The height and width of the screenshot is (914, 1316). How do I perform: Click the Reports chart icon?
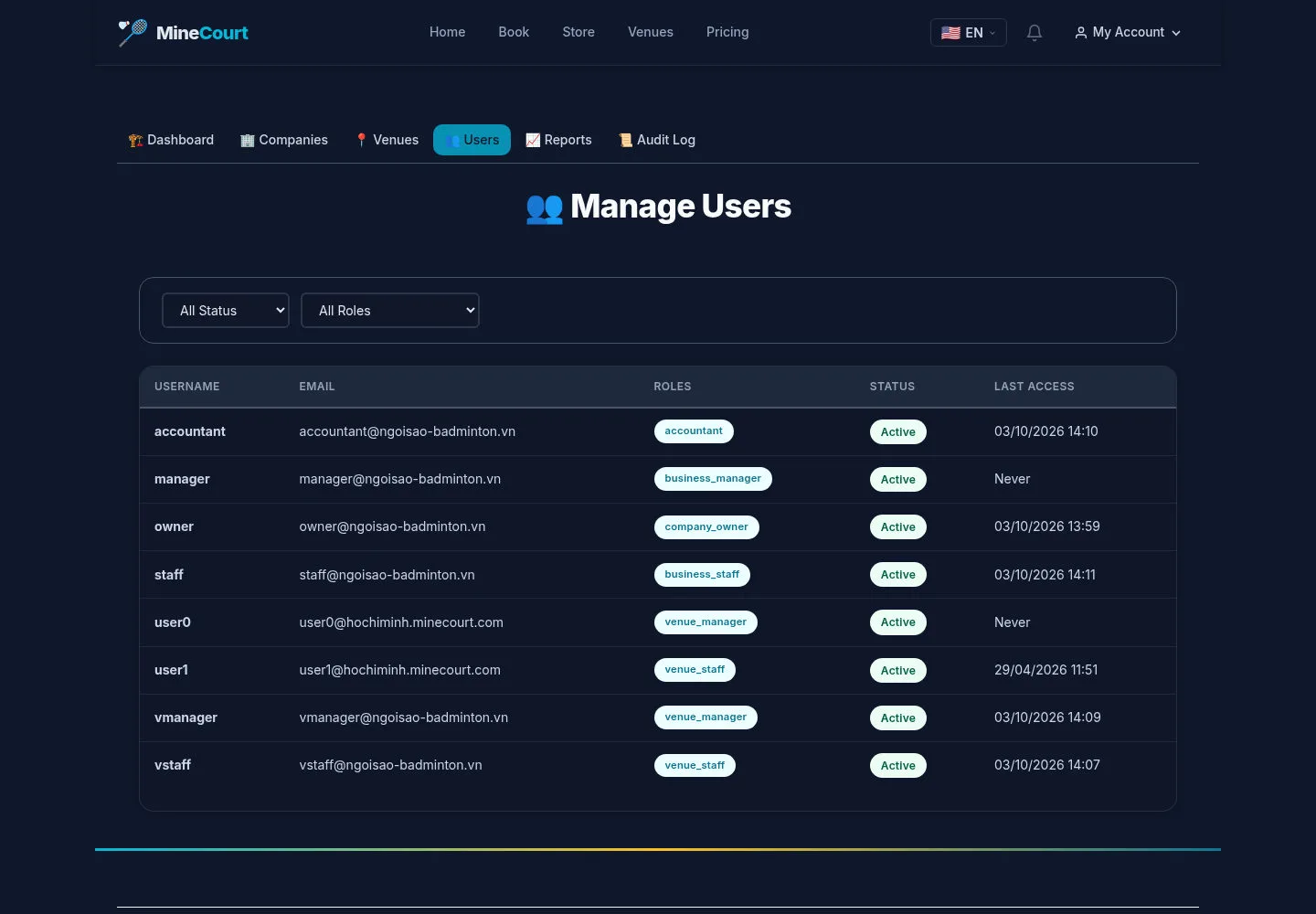pyautogui.click(x=533, y=140)
